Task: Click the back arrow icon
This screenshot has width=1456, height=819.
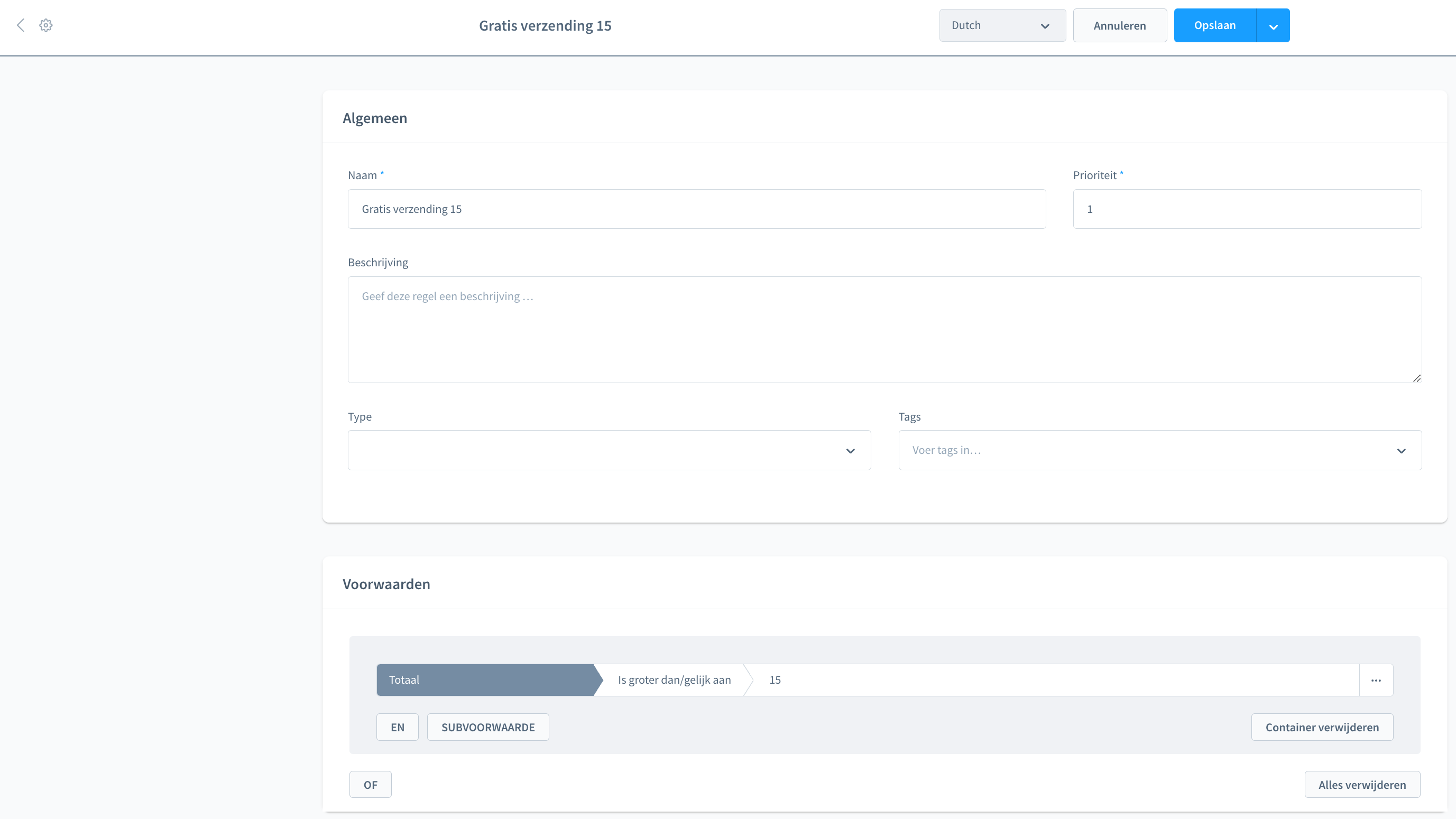Action: tap(21, 25)
